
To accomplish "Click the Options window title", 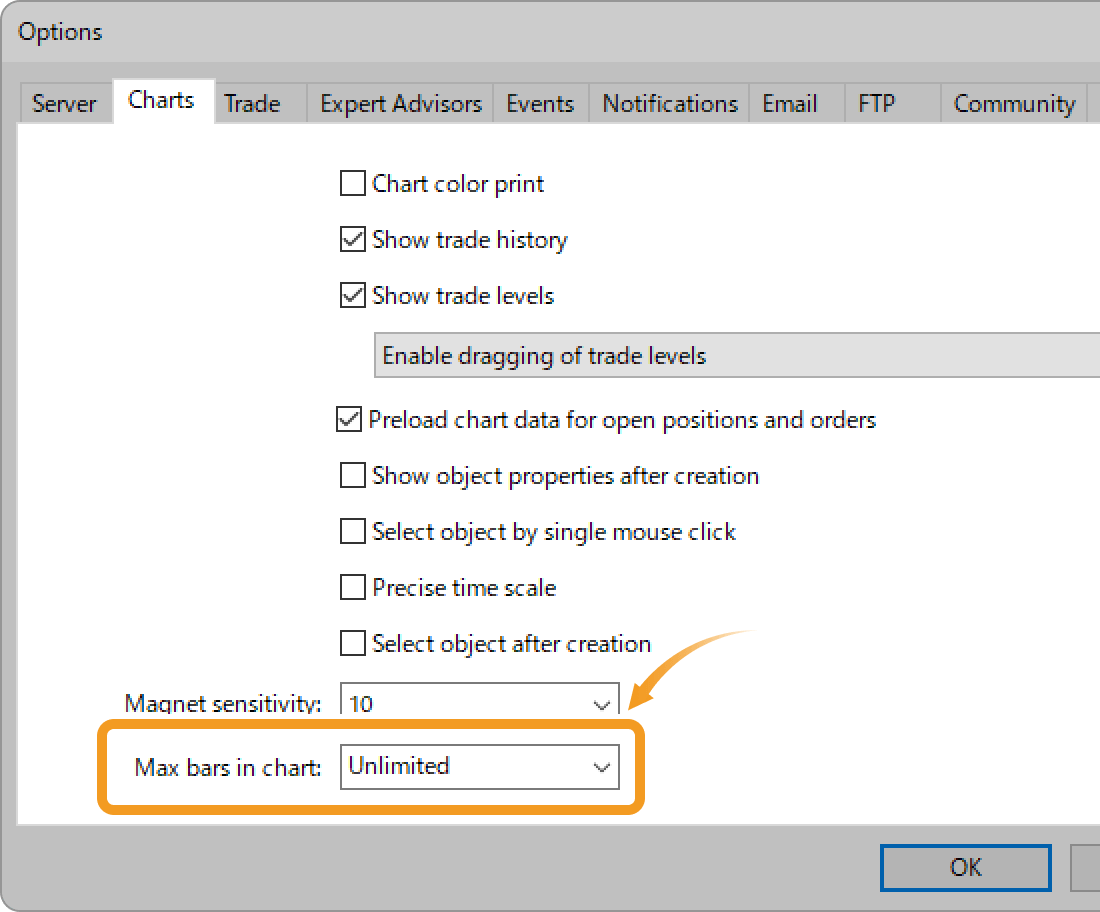I will pos(60,32).
